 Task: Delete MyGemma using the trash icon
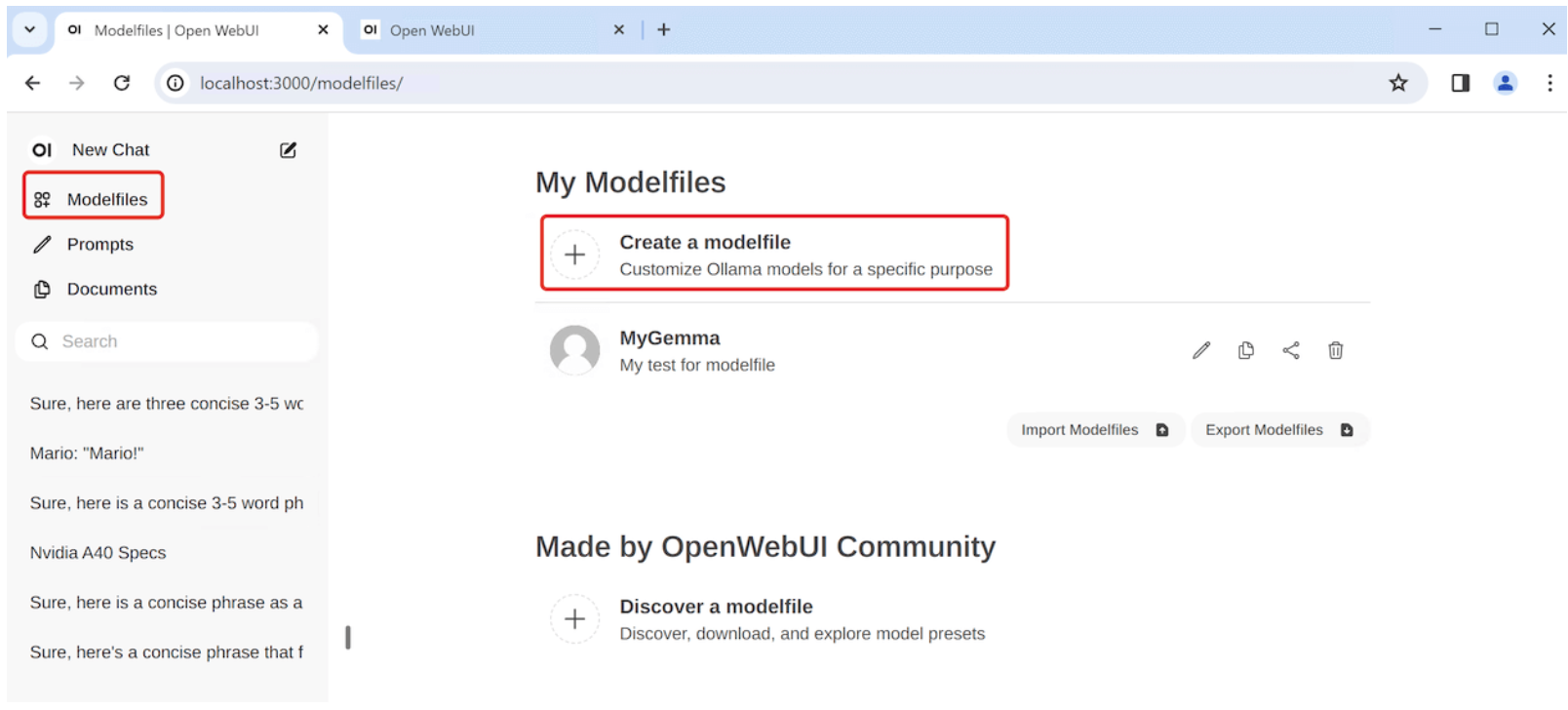[1336, 350]
